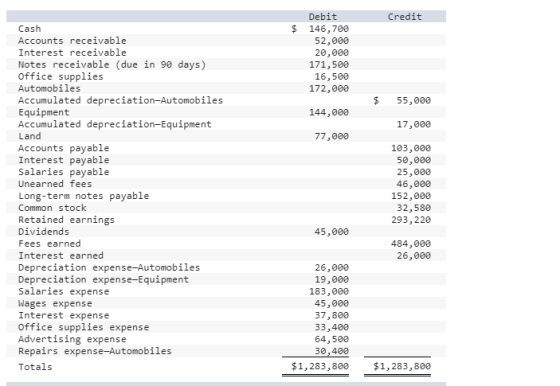This screenshot has width=560, height=386.
Task: Select the Interest earned label
Action: pos(61,256)
